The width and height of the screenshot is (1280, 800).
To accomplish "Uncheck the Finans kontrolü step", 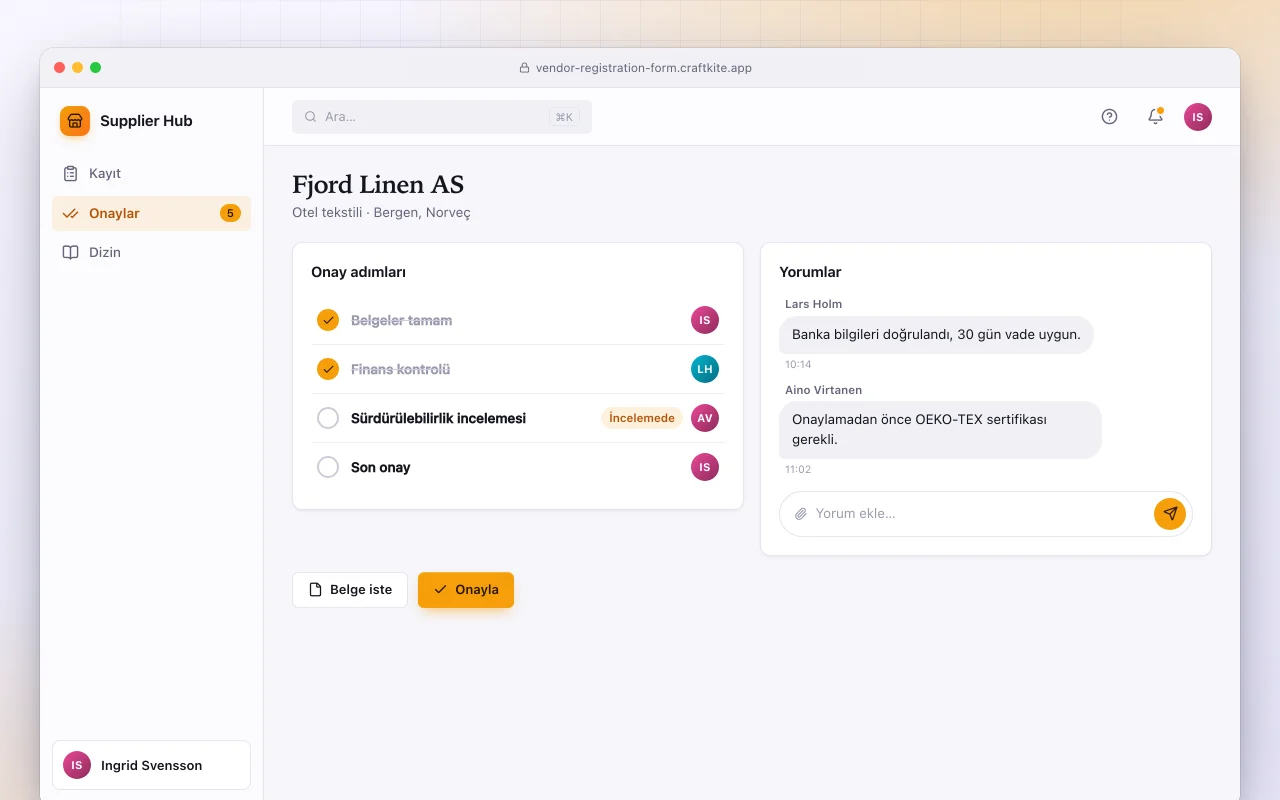I will point(328,369).
